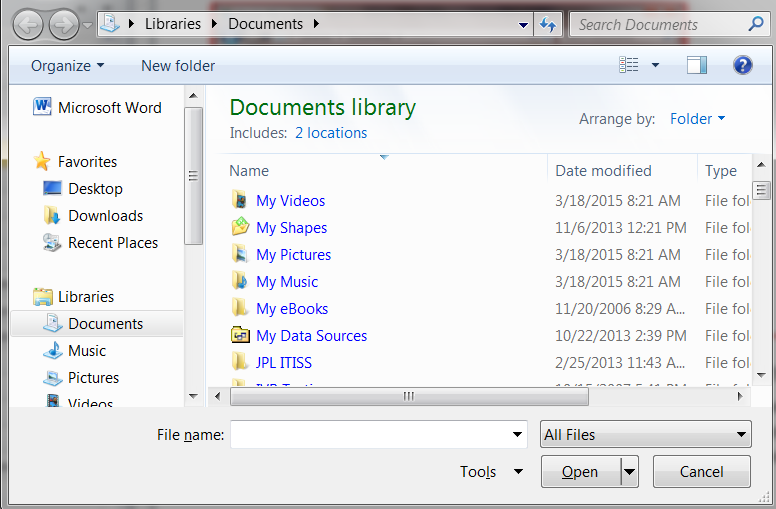Click Libraries in the address path
The image size is (776, 509).
pyautogui.click(x=173, y=24)
